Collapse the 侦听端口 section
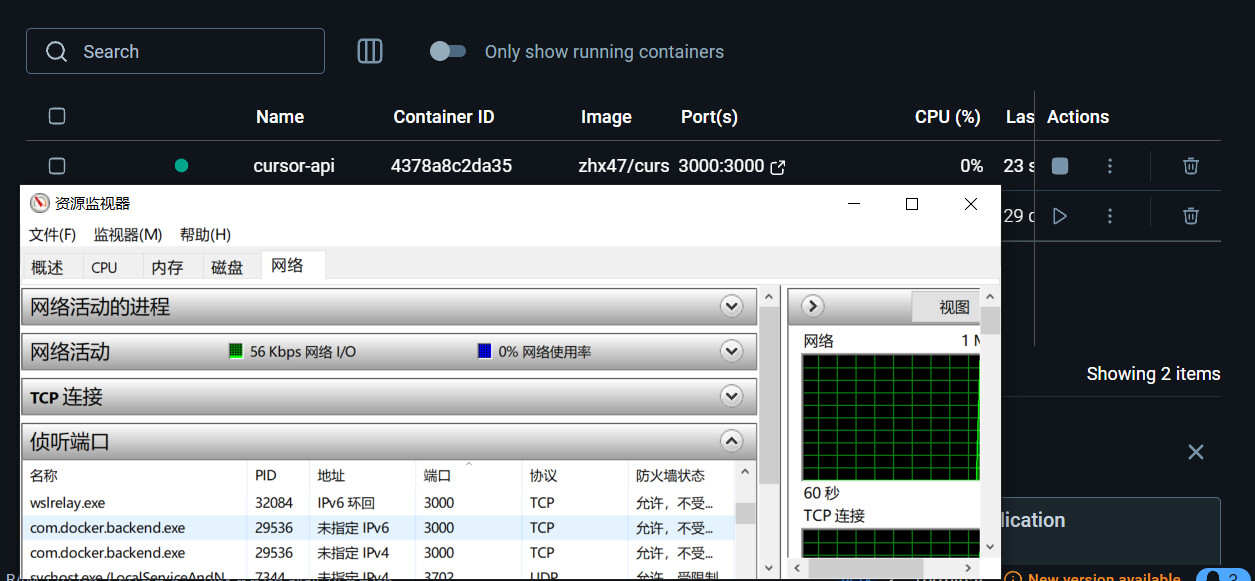The image size is (1255, 581). tap(731, 440)
